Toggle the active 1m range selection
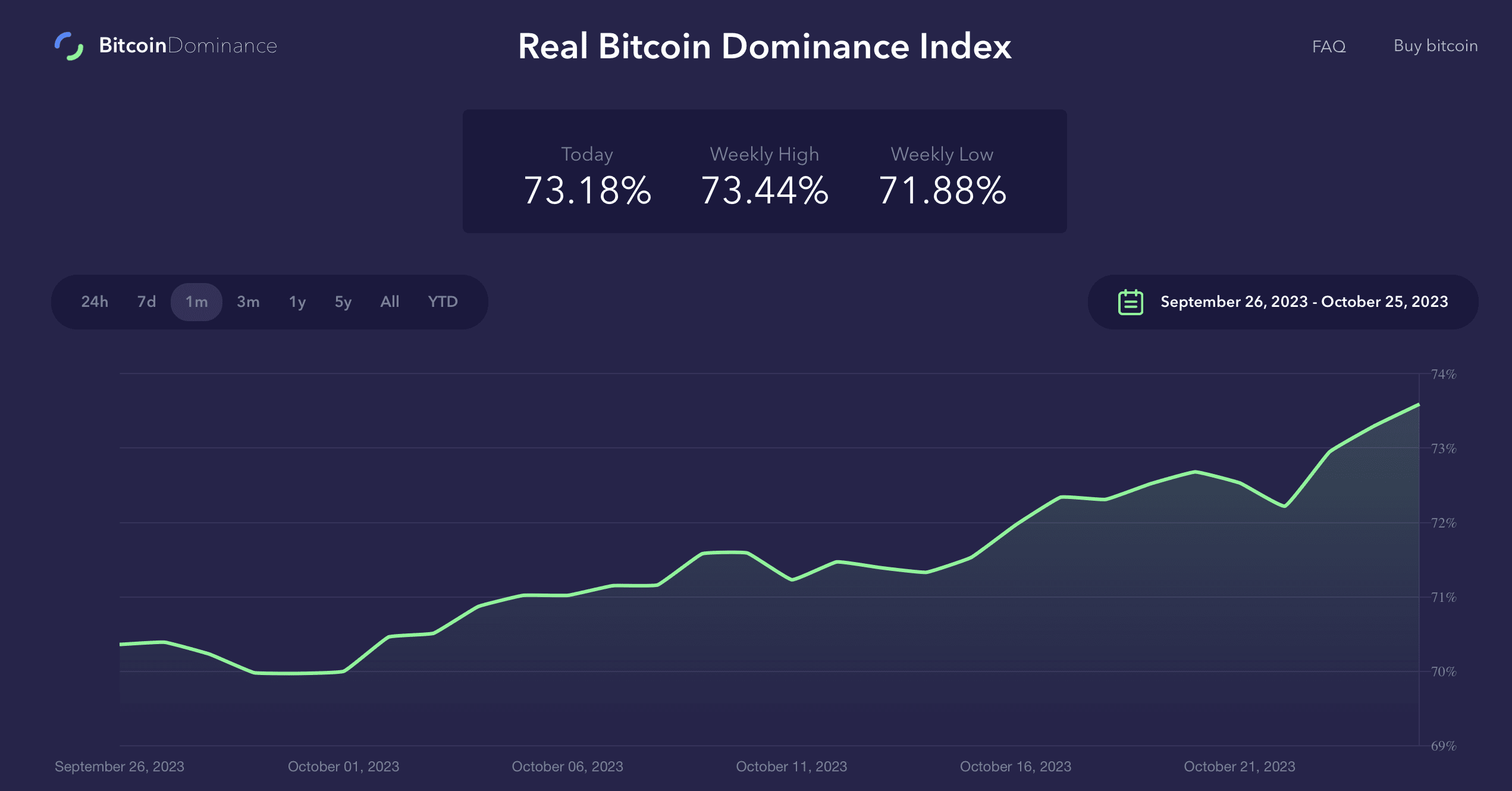 (197, 302)
